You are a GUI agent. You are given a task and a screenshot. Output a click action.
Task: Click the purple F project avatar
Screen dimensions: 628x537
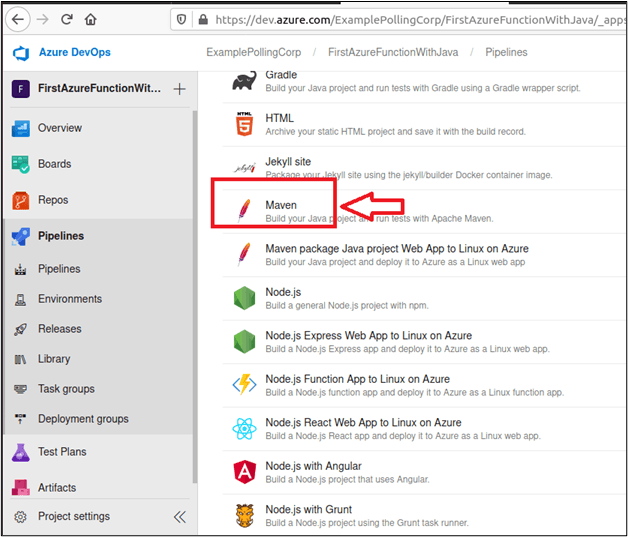[20, 88]
